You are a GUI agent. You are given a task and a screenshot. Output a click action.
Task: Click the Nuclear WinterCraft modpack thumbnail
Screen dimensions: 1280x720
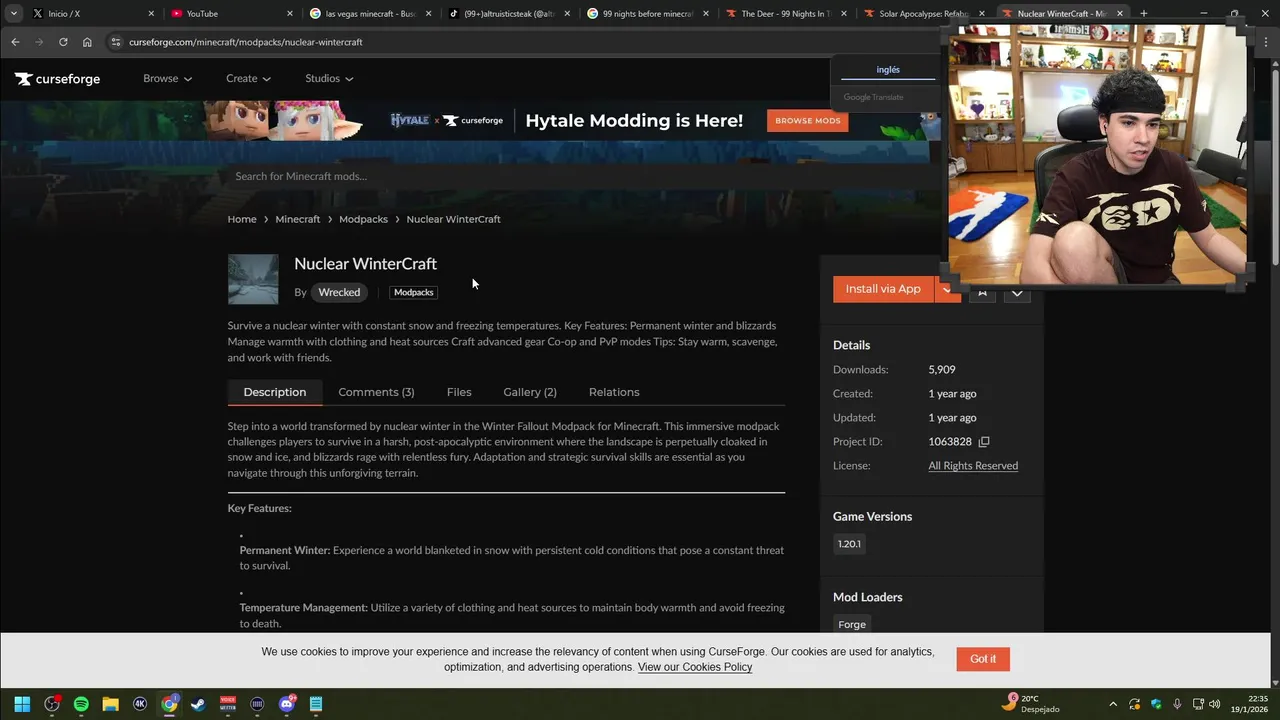tap(253, 279)
